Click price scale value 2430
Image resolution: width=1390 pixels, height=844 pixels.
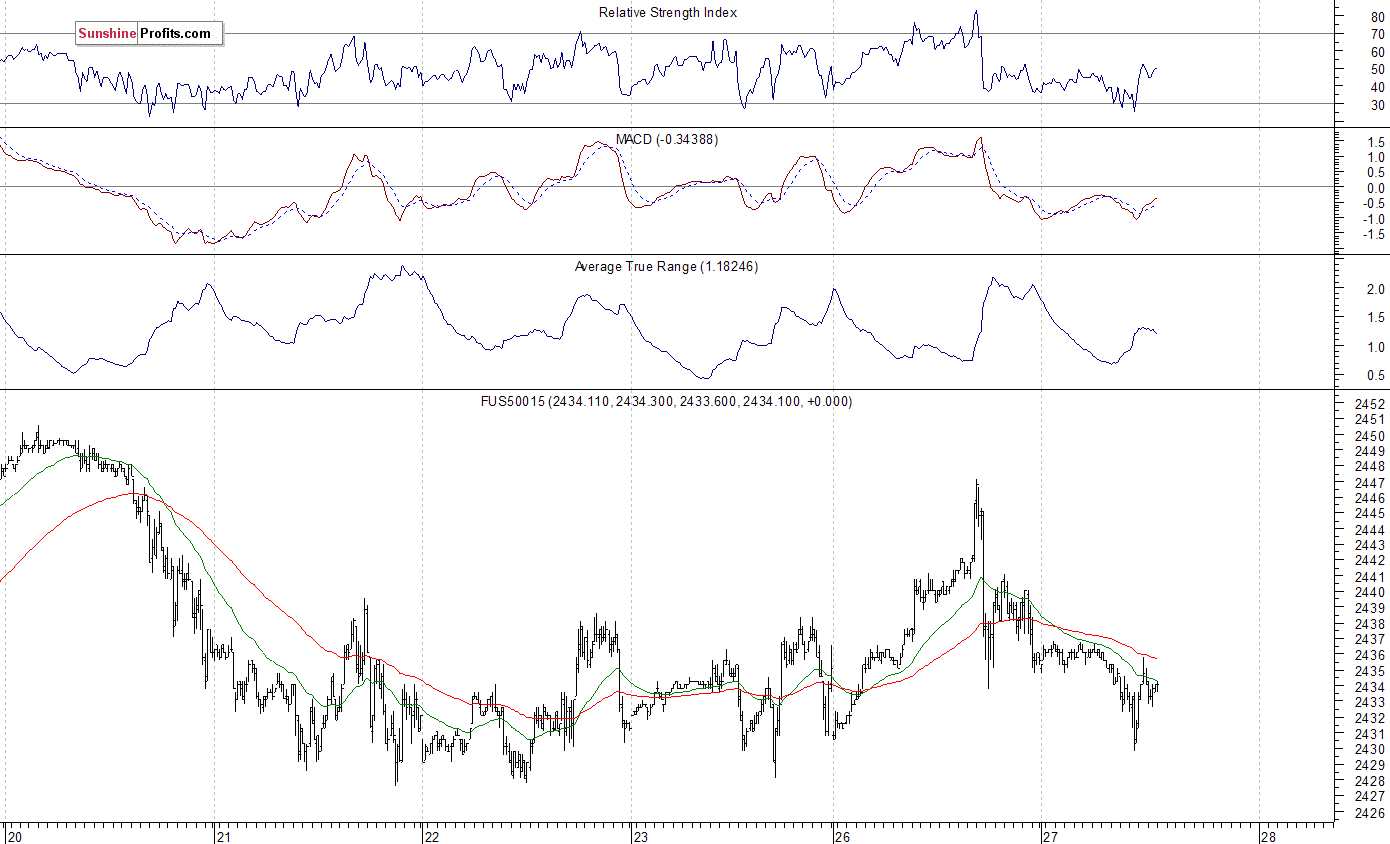tap(1371, 750)
